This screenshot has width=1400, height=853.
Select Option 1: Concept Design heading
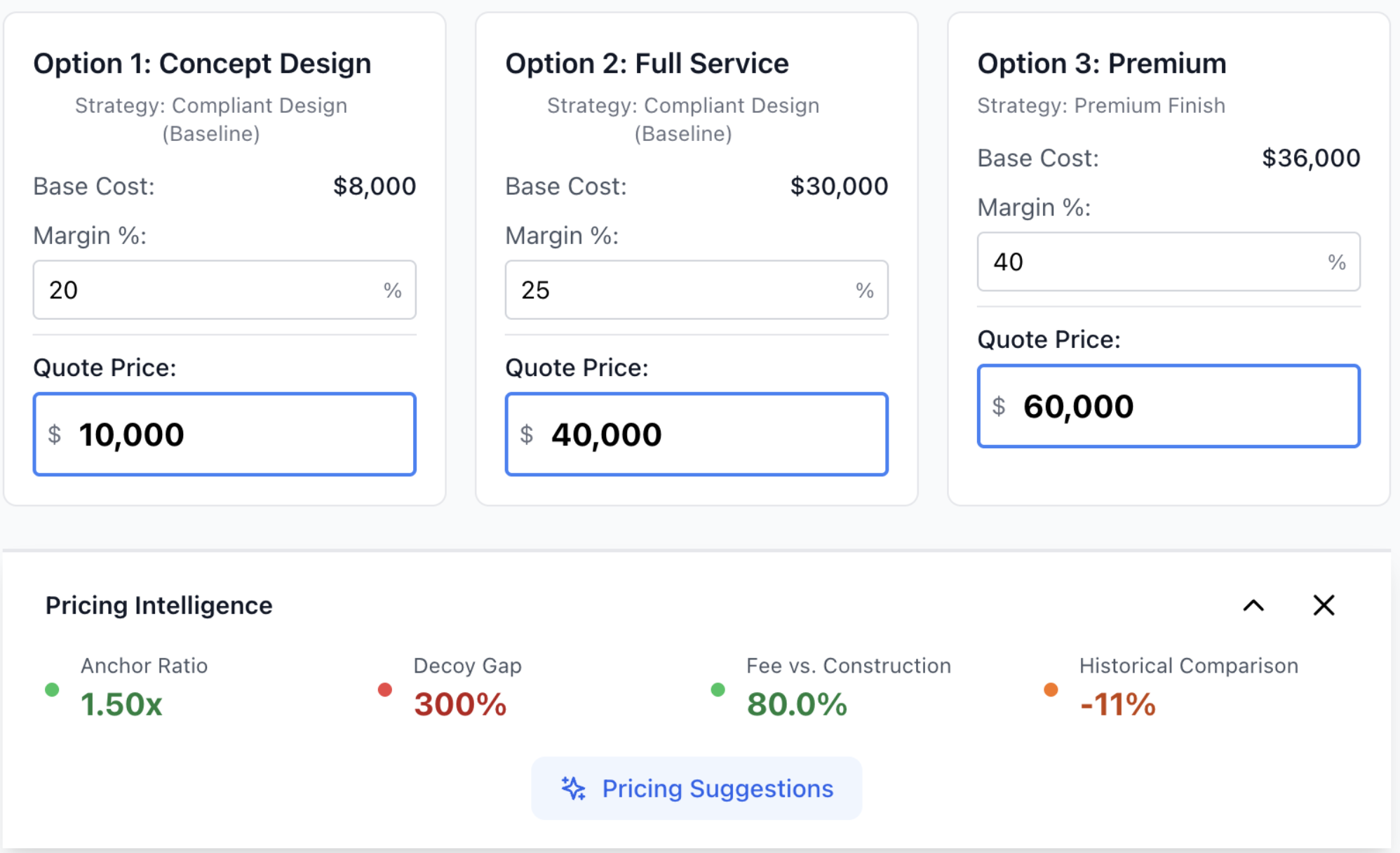[x=202, y=64]
